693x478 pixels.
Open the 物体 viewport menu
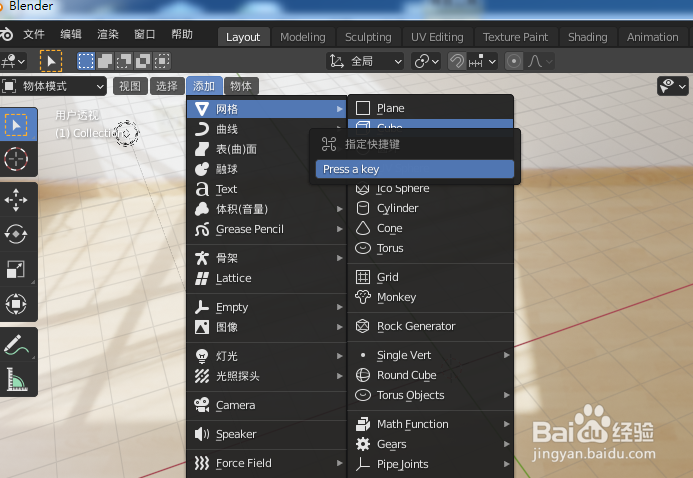tap(241, 86)
